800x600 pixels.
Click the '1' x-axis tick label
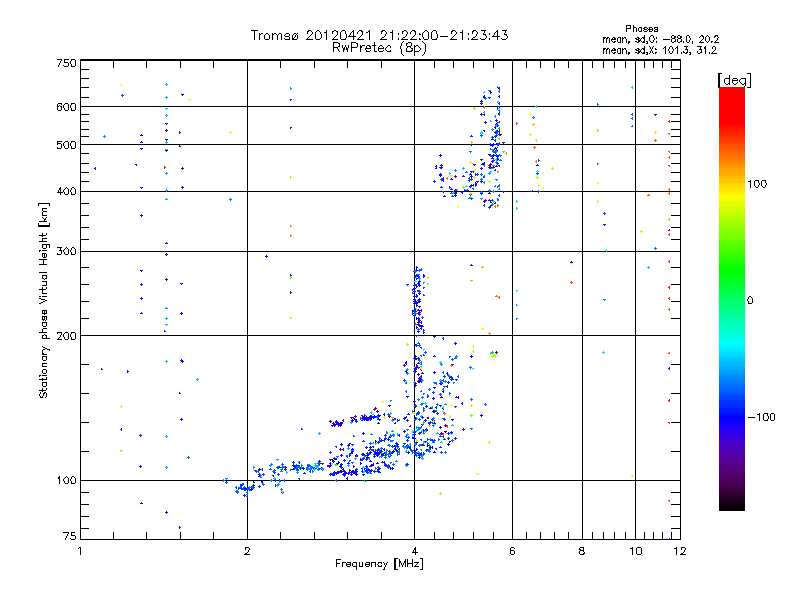pyautogui.click(x=81, y=551)
